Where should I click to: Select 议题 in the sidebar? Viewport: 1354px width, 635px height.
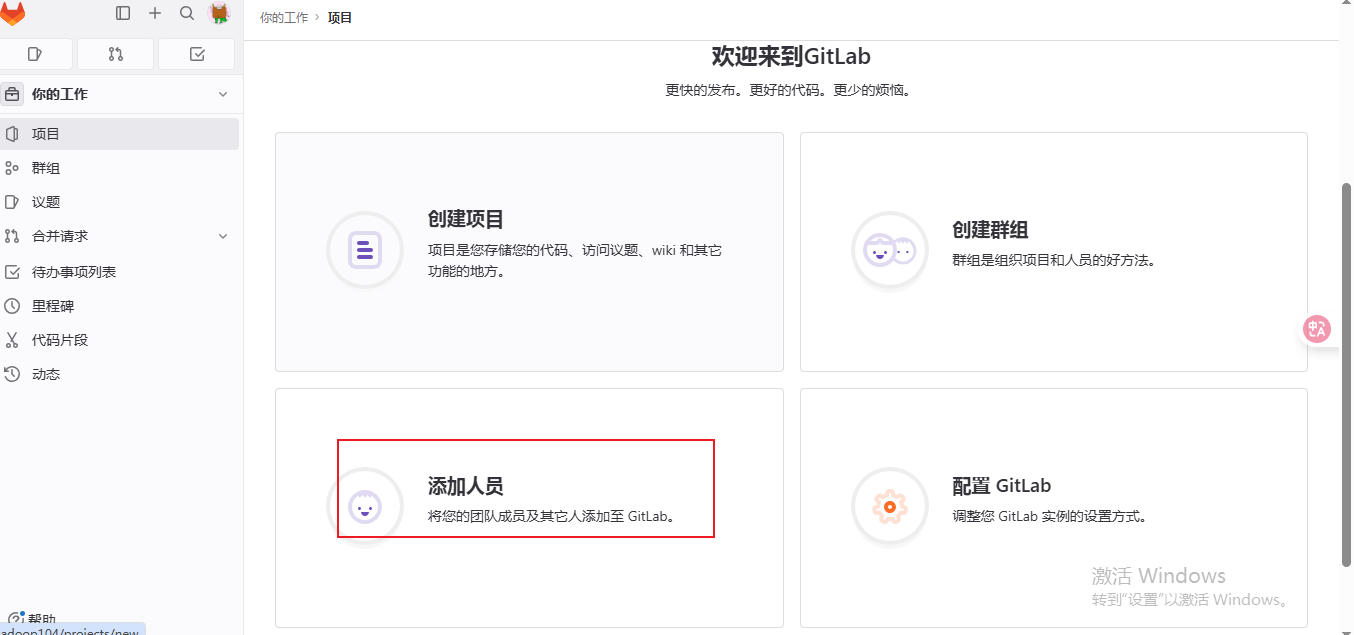(119, 202)
